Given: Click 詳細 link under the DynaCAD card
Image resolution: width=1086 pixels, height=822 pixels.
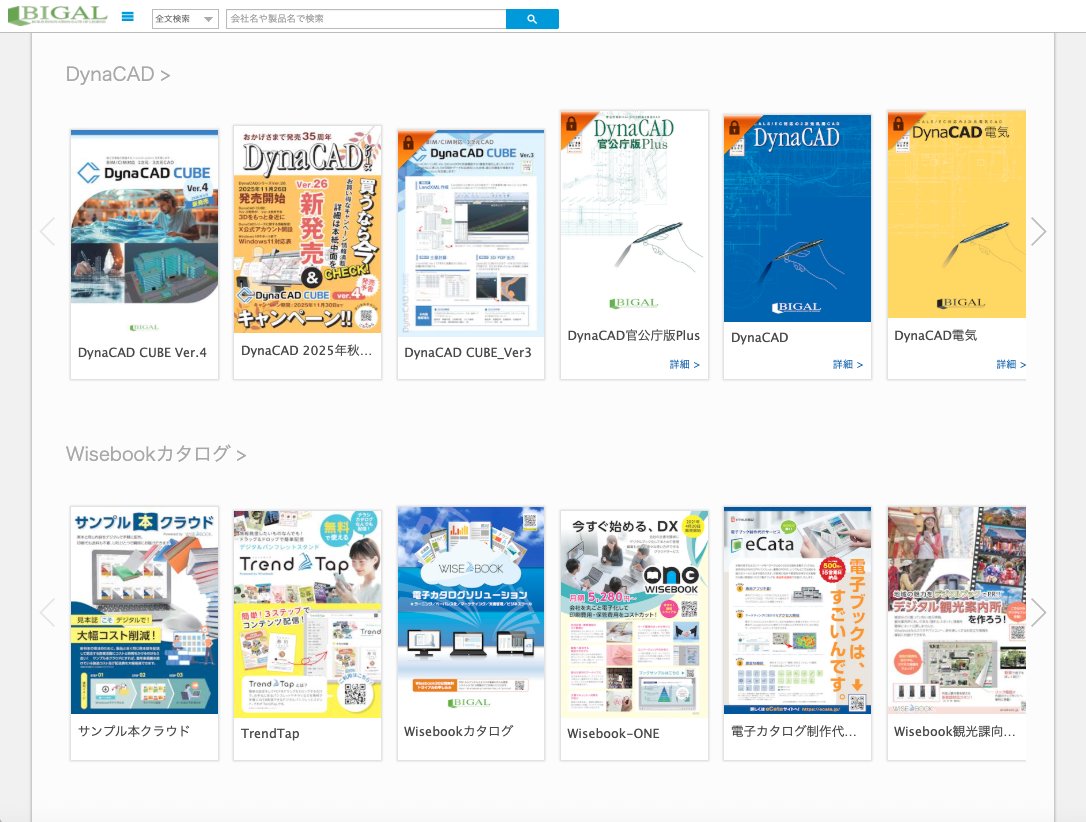Looking at the screenshot, I should click(848, 364).
